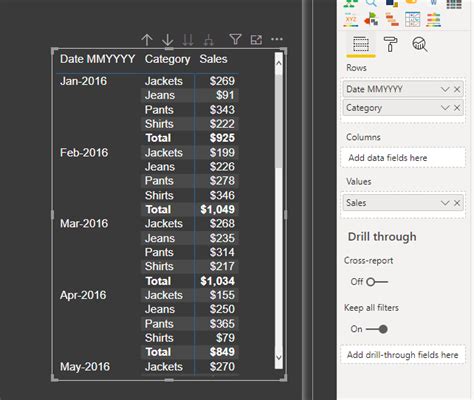Turn on Drill down mode arrow
This screenshot has width=474, height=400.
pos(167,40)
